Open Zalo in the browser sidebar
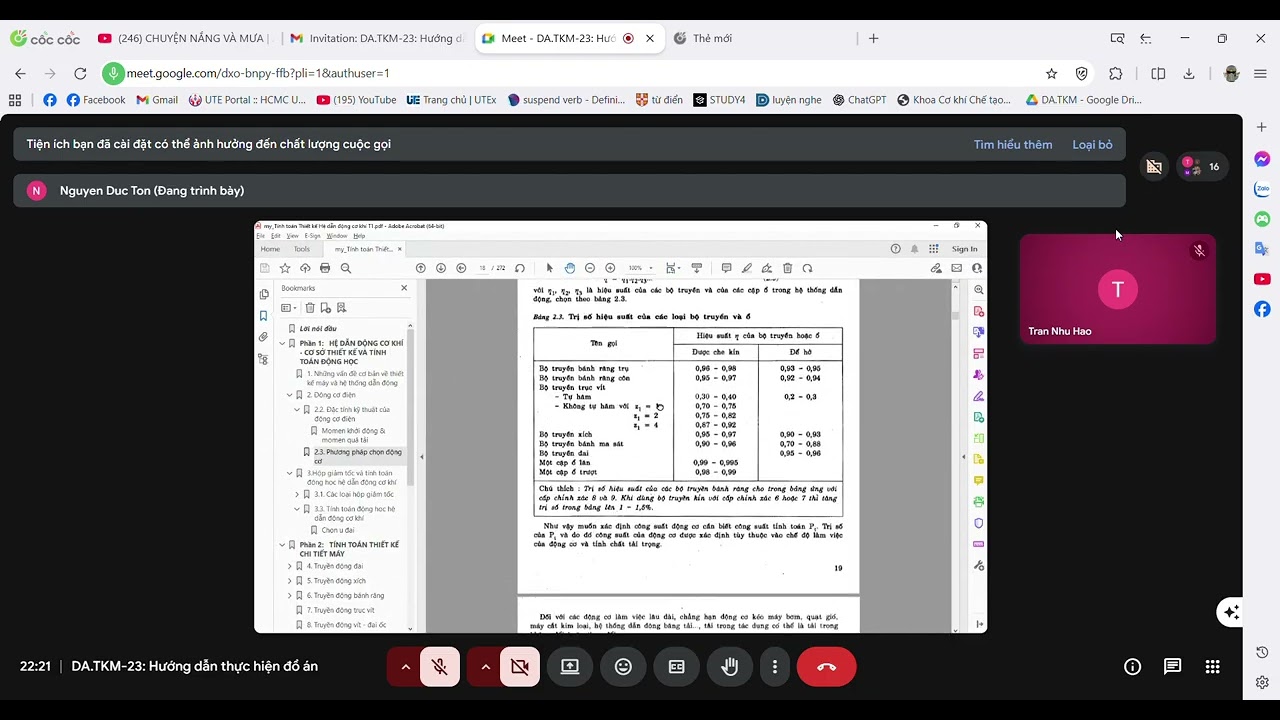Image resolution: width=1280 pixels, height=720 pixels. 1262,189
